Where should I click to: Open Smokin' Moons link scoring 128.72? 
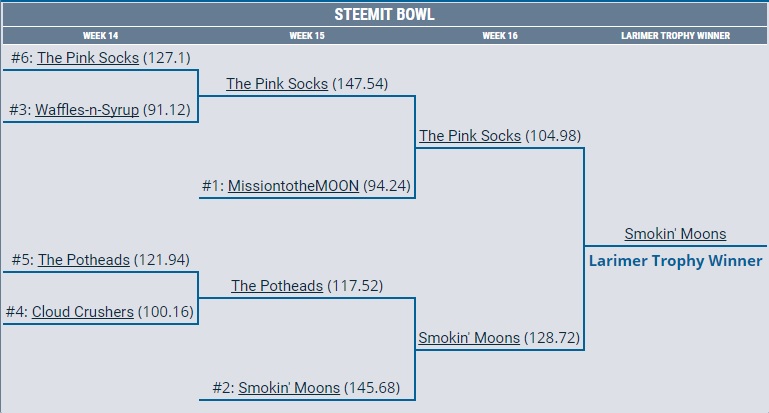pyautogui.click(x=469, y=338)
